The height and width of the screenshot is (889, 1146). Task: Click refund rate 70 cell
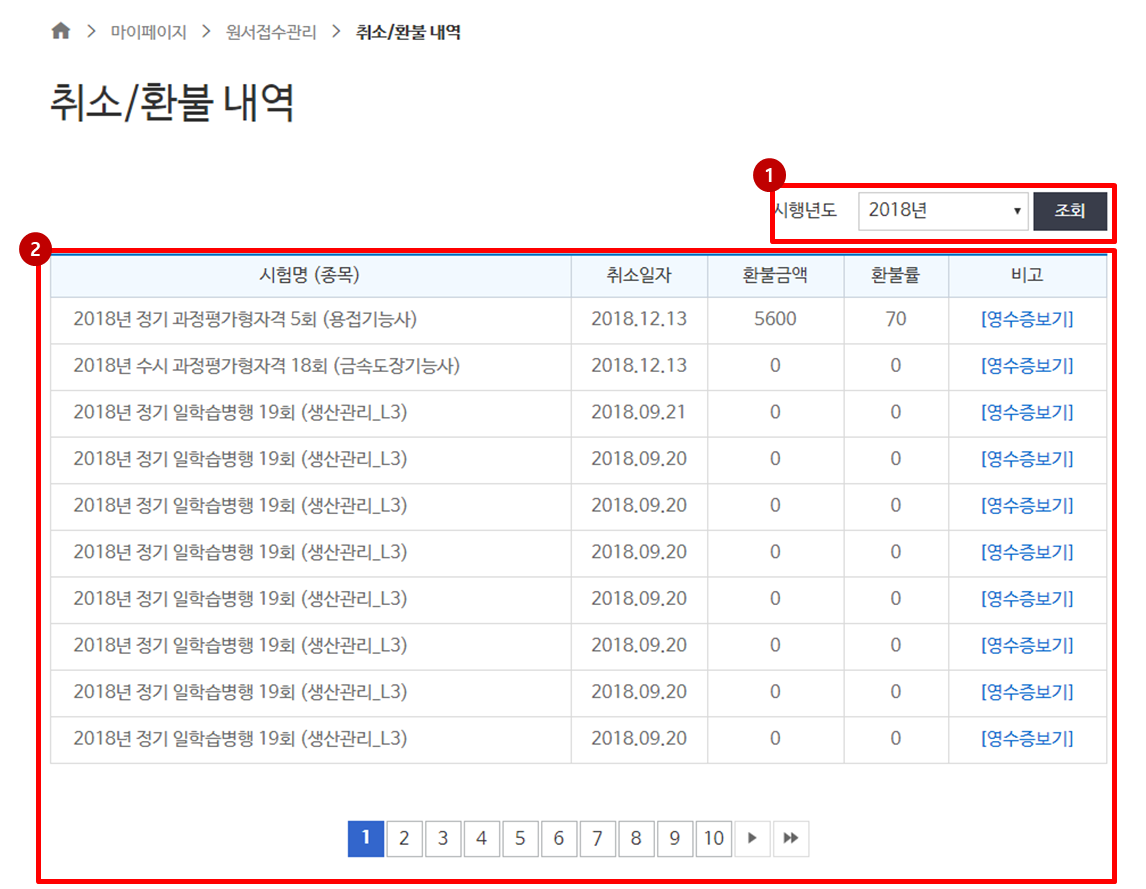click(896, 319)
